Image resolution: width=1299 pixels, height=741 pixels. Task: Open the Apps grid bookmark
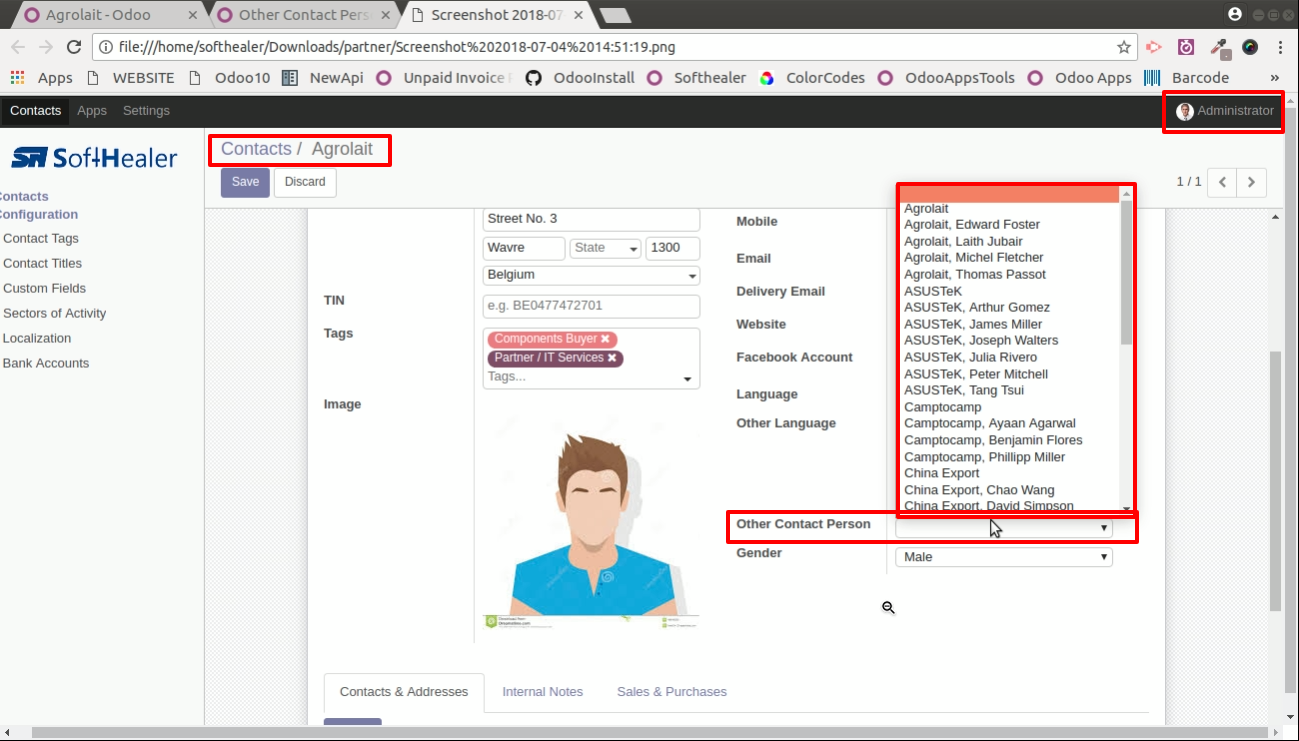tap(41, 77)
